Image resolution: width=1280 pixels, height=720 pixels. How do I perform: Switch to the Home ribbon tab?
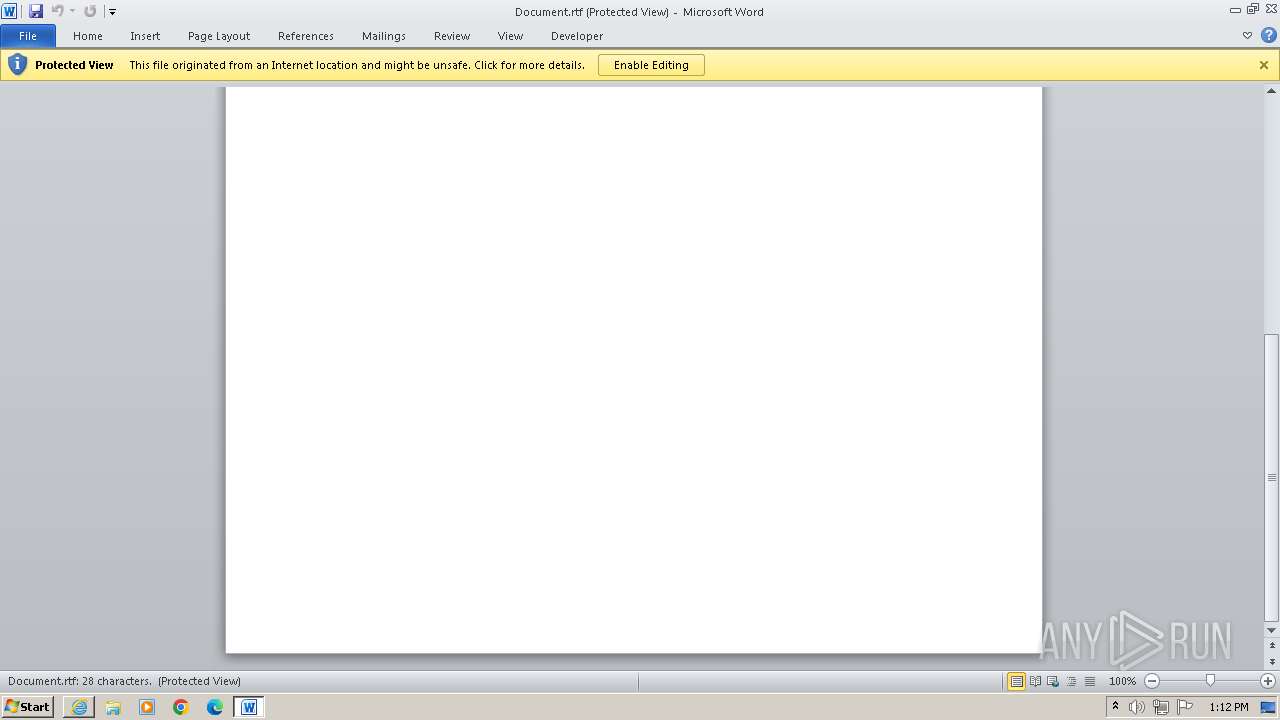click(x=88, y=36)
